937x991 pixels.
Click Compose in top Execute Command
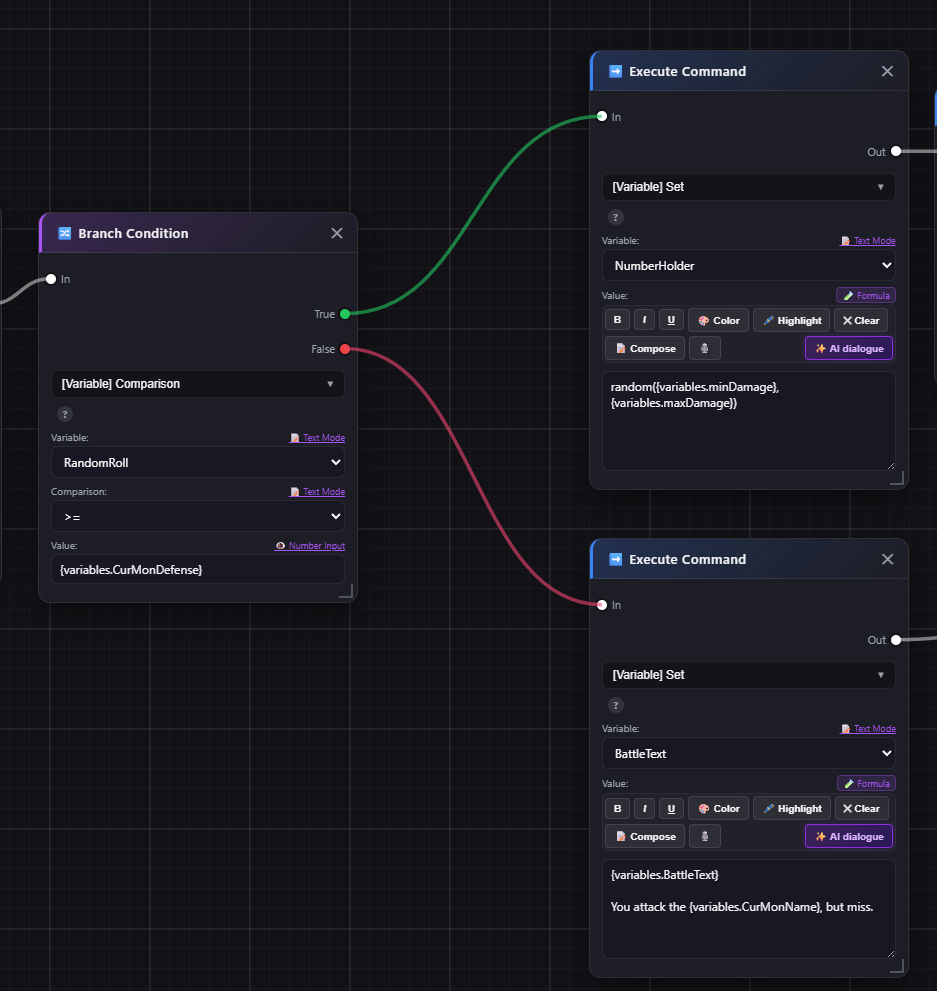pos(645,348)
